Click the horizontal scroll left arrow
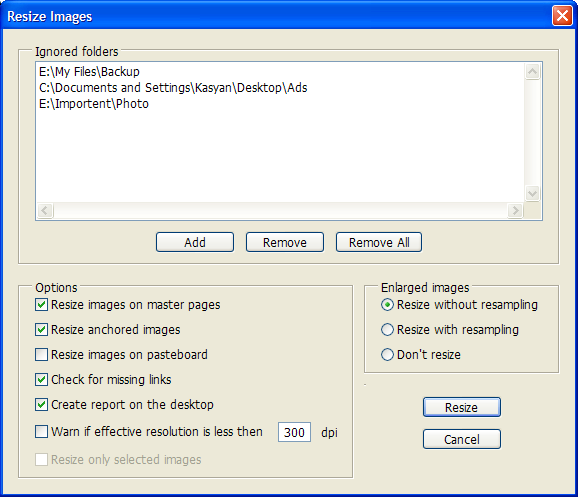Image resolution: width=578 pixels, height=497 pixels. (45, 211)
